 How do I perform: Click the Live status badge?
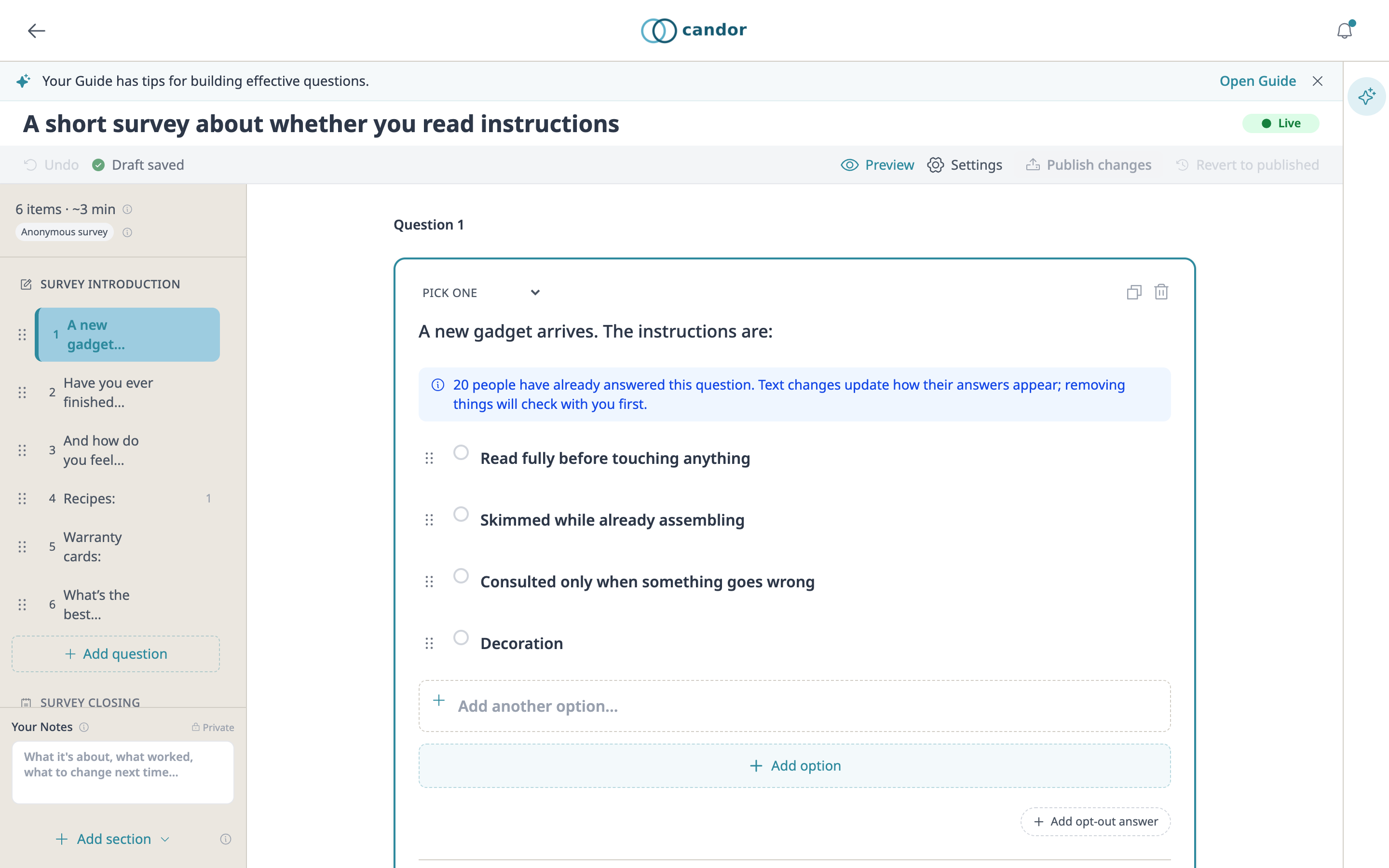click(x=1280, y=123)
